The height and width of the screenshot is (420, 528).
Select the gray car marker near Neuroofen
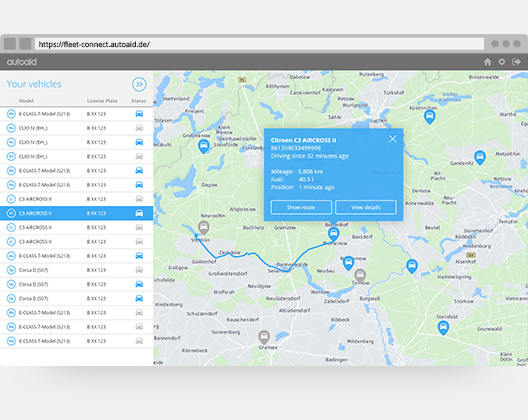click(x=203, y=228)
